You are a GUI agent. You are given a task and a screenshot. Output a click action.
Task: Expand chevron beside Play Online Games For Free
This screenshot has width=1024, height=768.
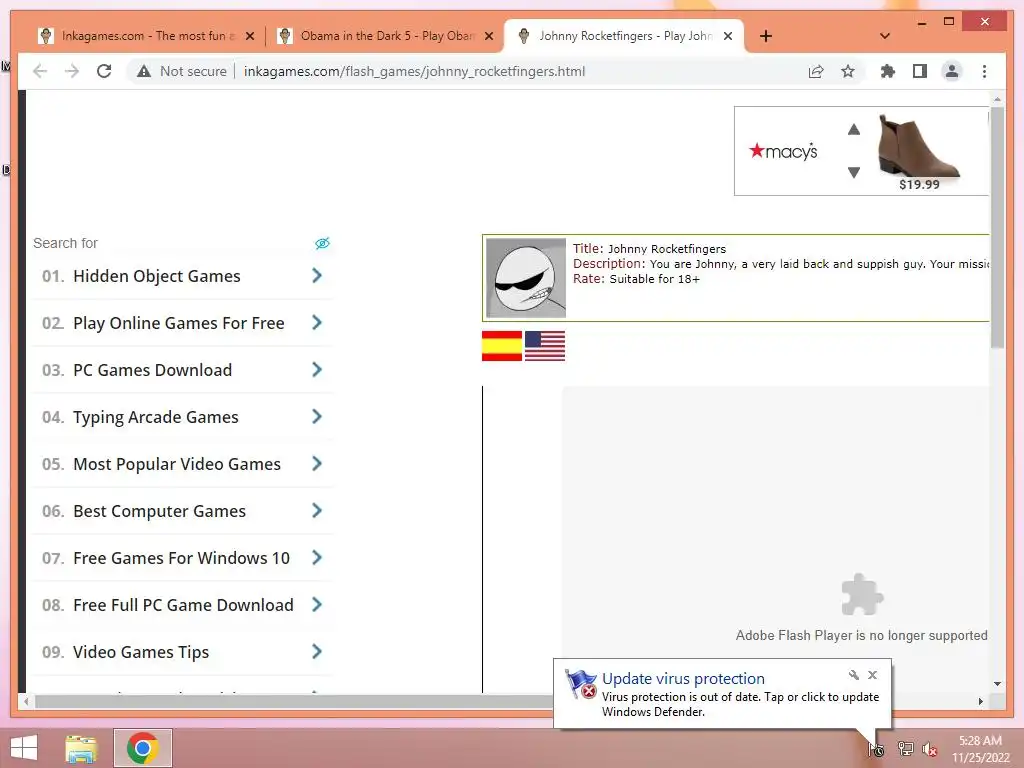317,323
